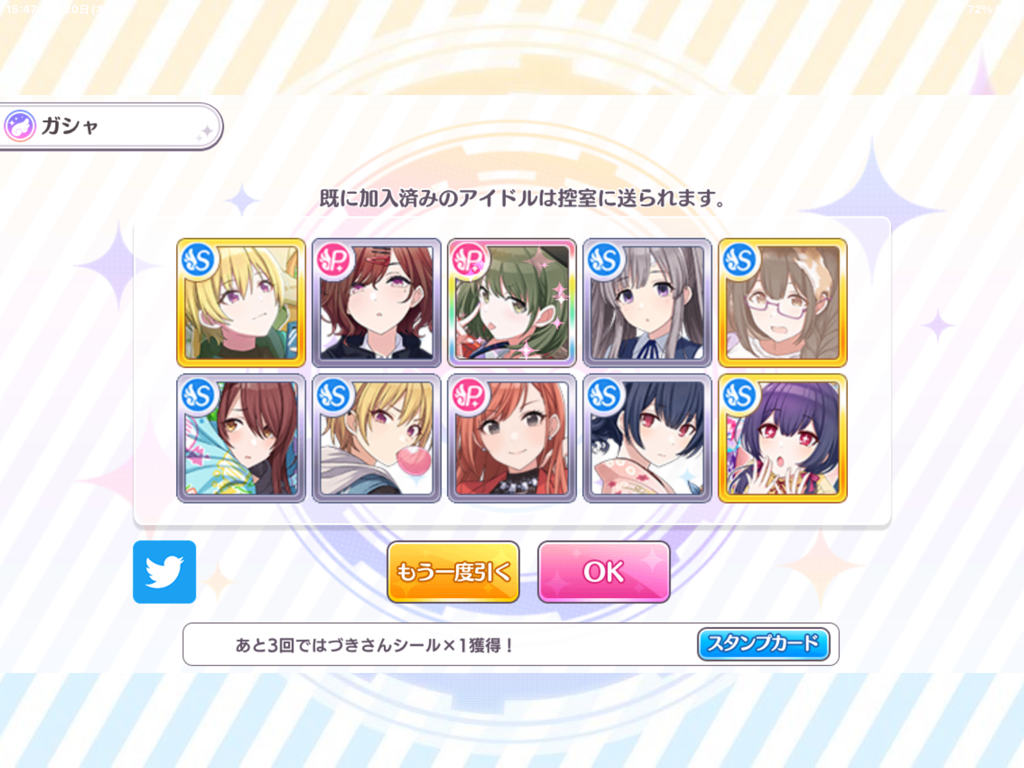The image size is (1024, 768).
Task: Select the blonde idol card with gold frame
Action: click(241, 302)
